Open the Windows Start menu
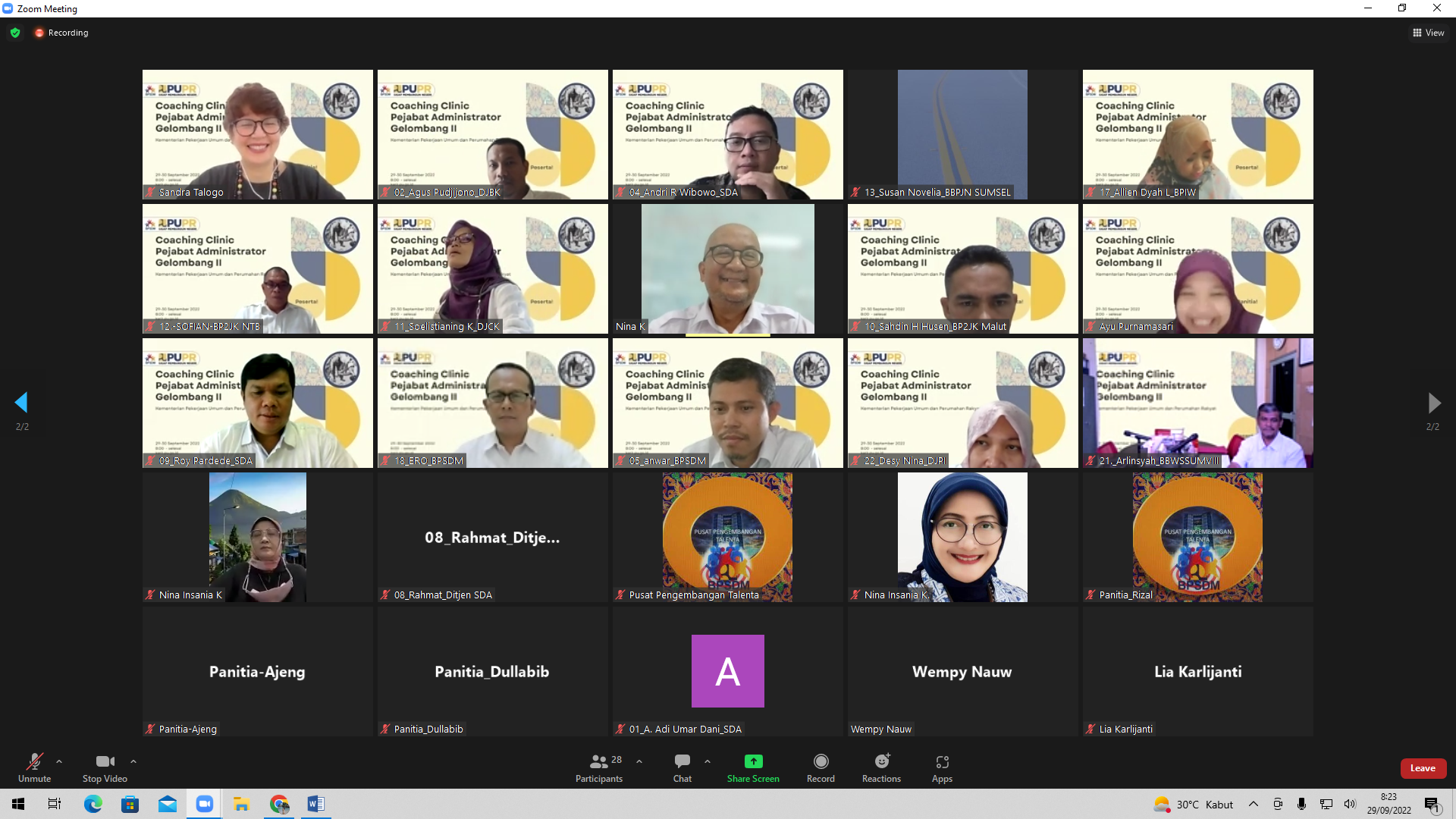This screenshot has height=819, width=1456. point(18,804)
